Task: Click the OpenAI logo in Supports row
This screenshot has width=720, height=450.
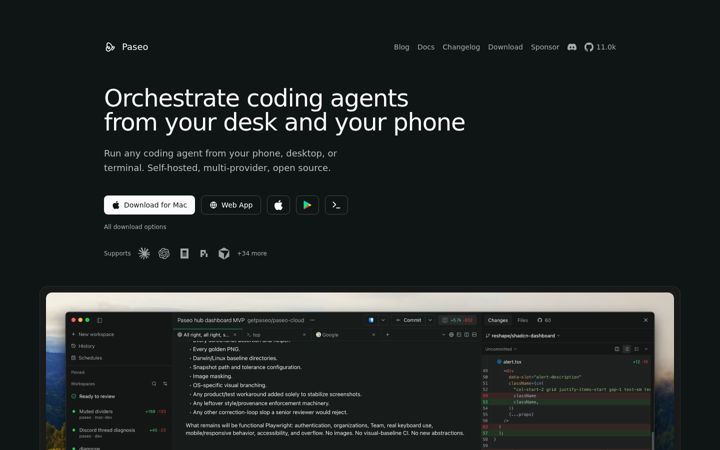Action: point(164,253)
